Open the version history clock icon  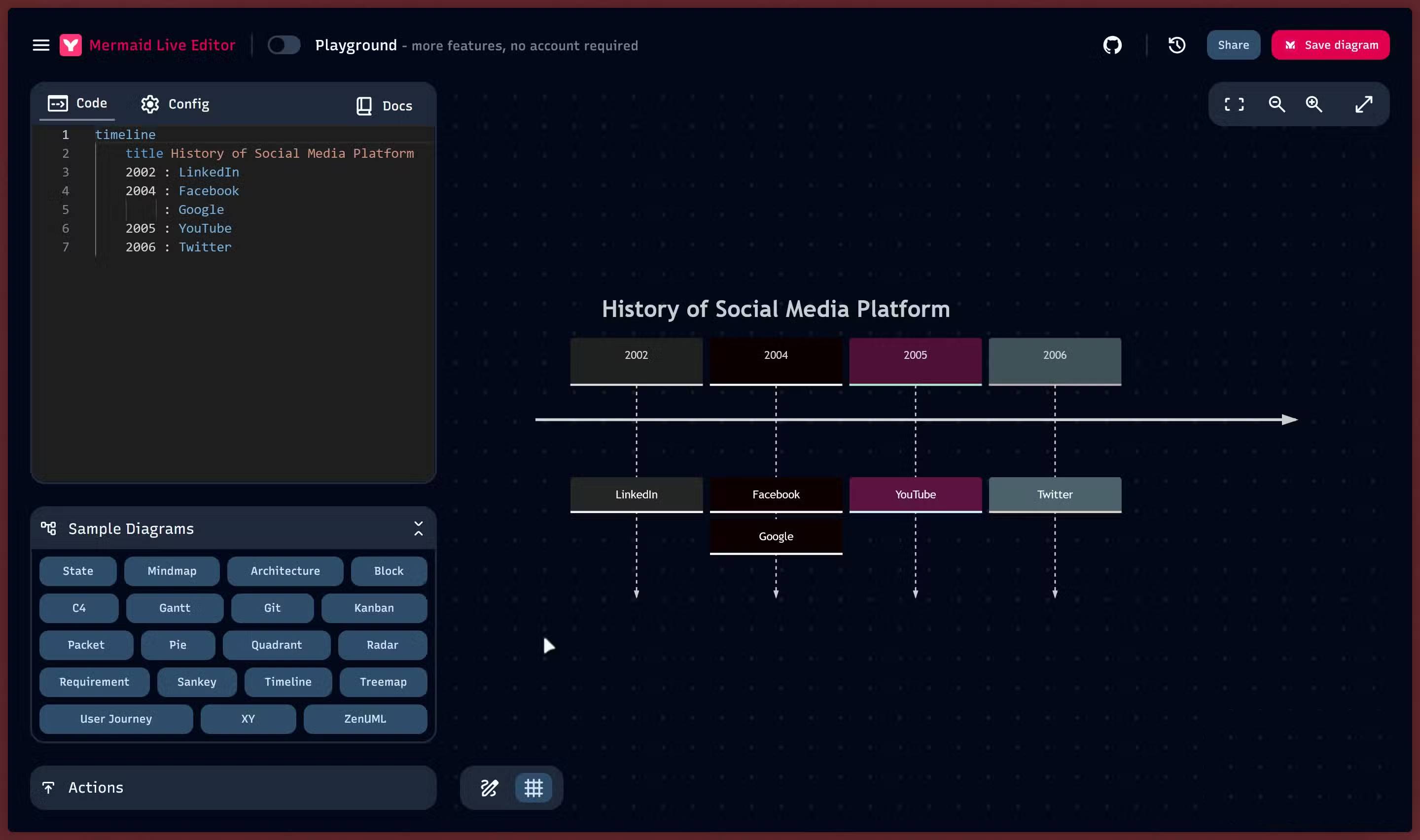[1176, 45]
